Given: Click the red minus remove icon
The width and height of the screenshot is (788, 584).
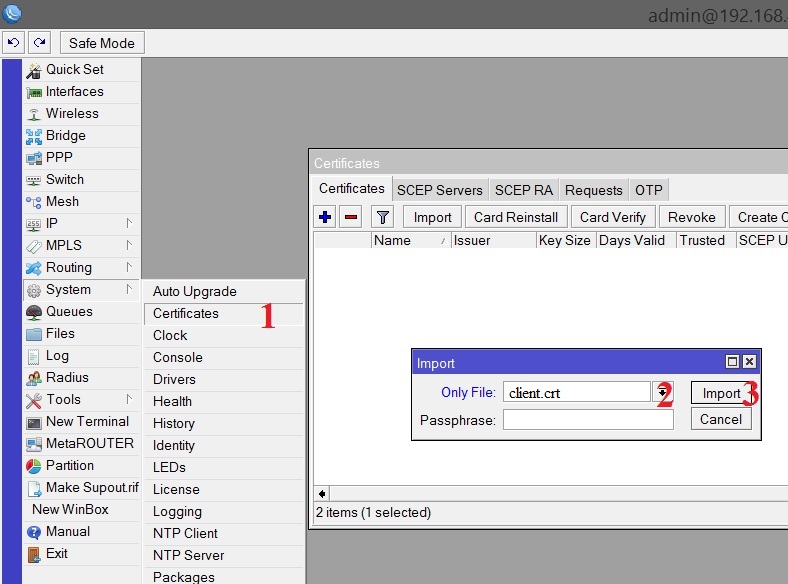Looking at the screenshot, I should pos(351,217).
